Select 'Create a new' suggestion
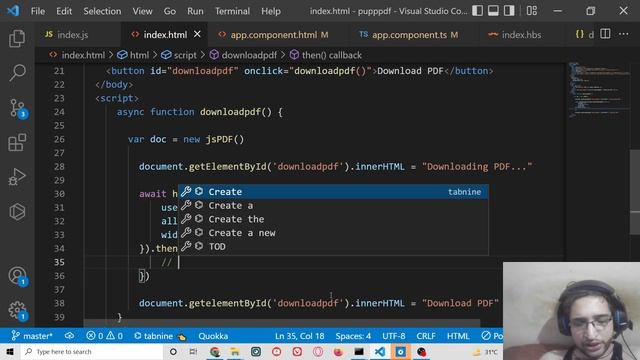 [x=333, y=233]
